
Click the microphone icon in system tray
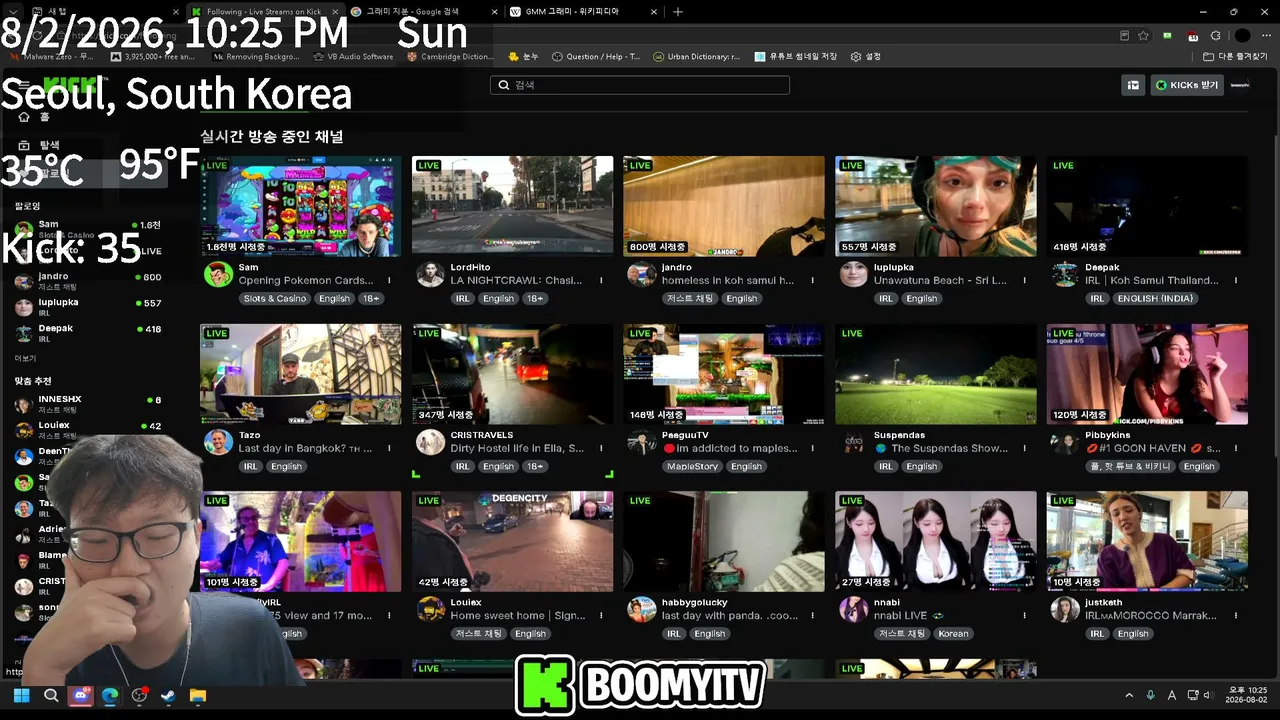coord(1151,695)
